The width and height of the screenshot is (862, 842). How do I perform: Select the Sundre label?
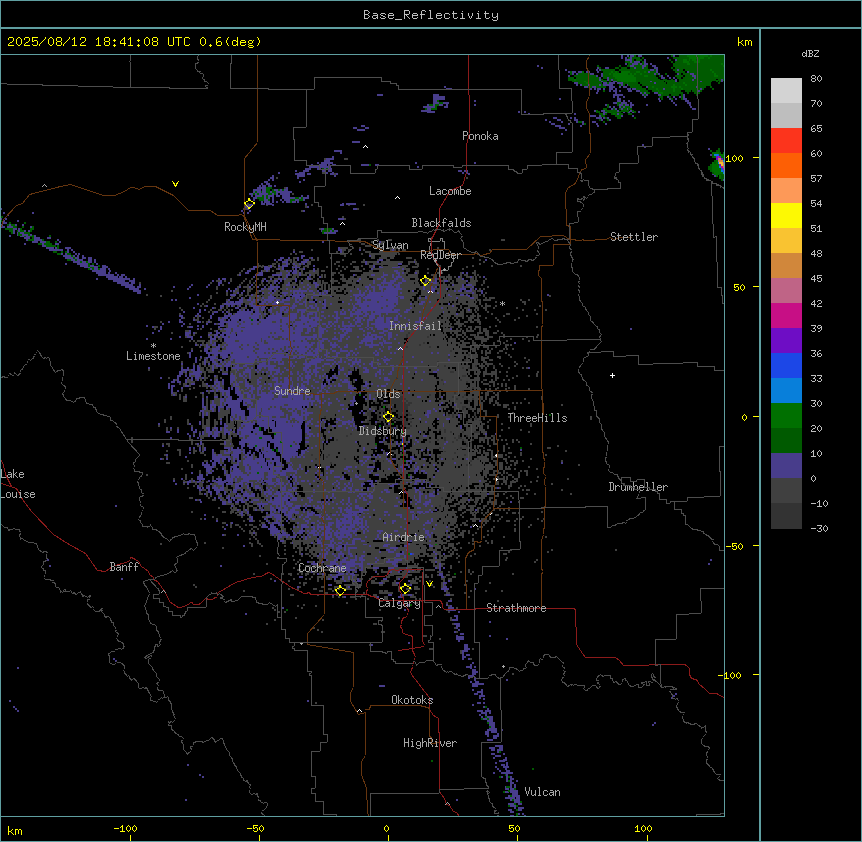pos(292,391)
